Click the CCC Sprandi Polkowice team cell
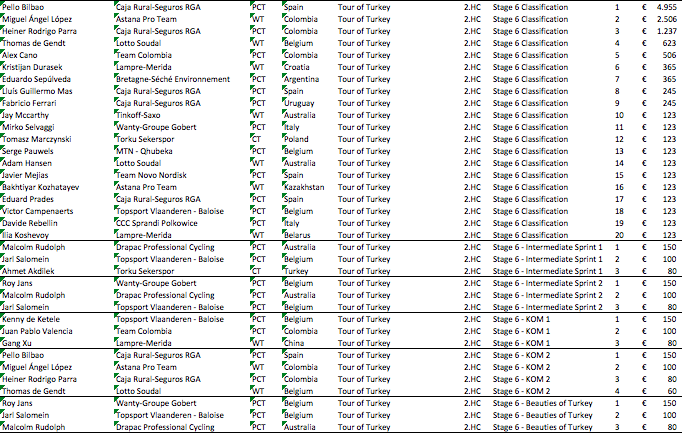682x433 pixels. click(x=157, y=223)
